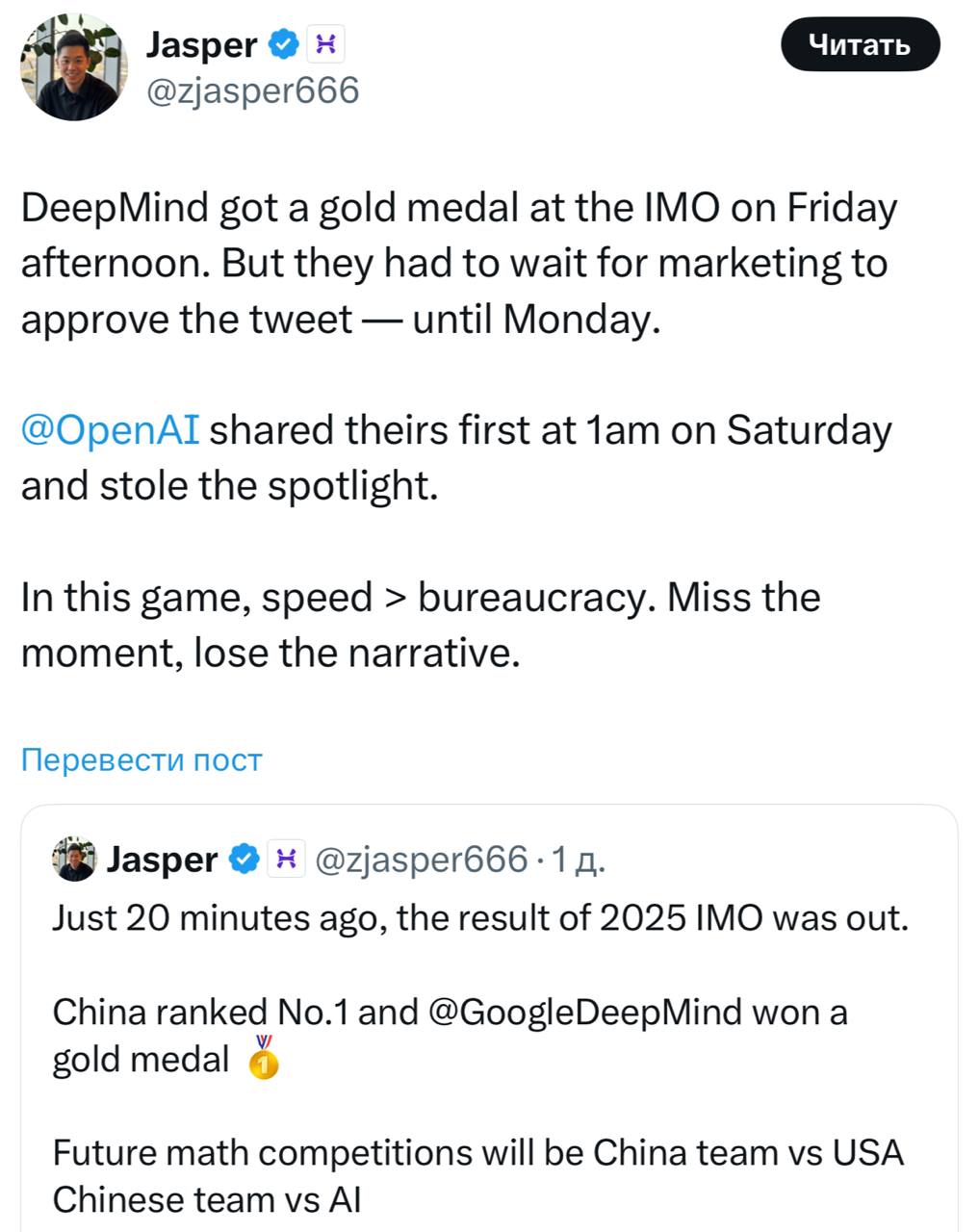Click the Перевести пост translate link
The height and width of the screenshot is (1232, 979).
tap(141, 759)
